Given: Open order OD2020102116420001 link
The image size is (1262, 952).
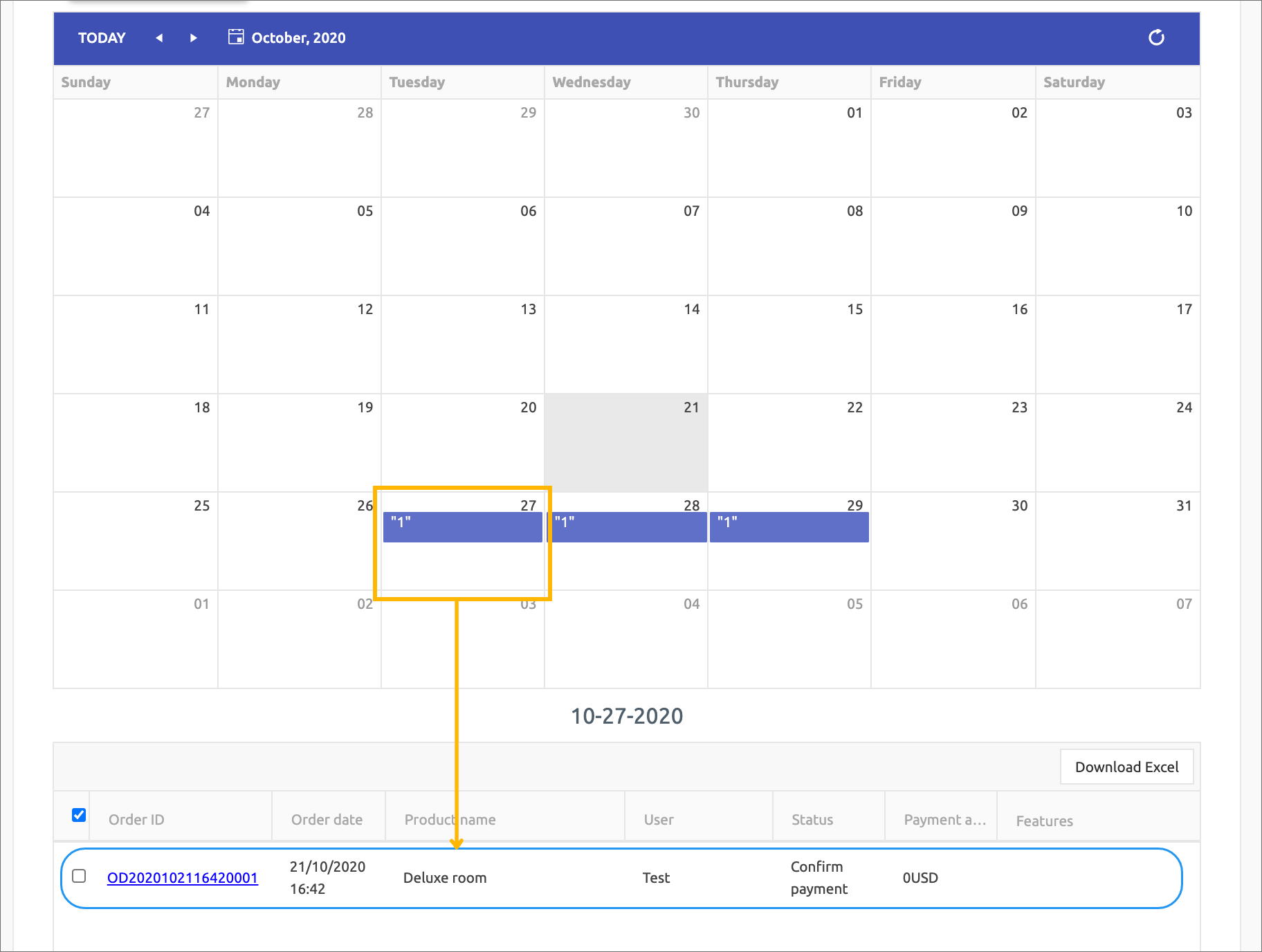Looking at the screenshot, I should (x=183, y=878).
